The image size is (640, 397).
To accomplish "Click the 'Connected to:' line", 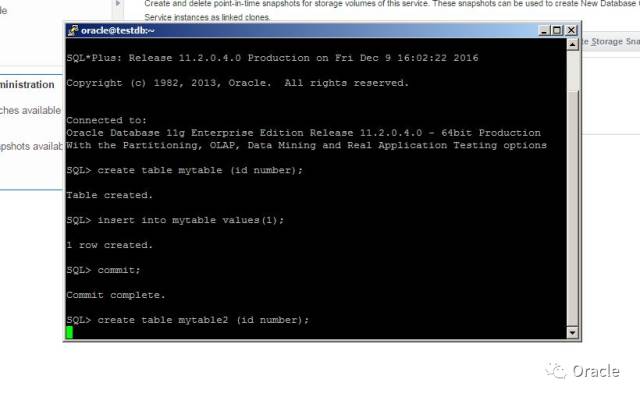I will [106, 120].
